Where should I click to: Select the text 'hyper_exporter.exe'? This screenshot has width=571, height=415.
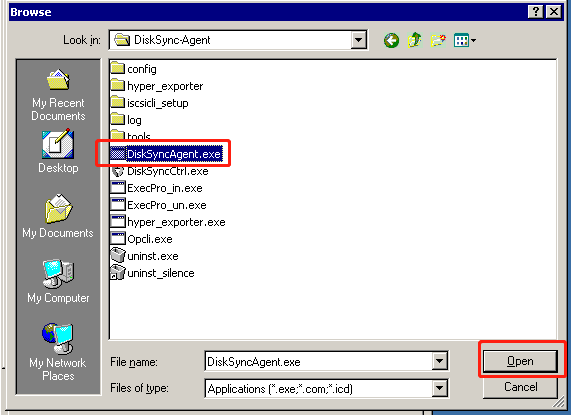coord(176,222)
